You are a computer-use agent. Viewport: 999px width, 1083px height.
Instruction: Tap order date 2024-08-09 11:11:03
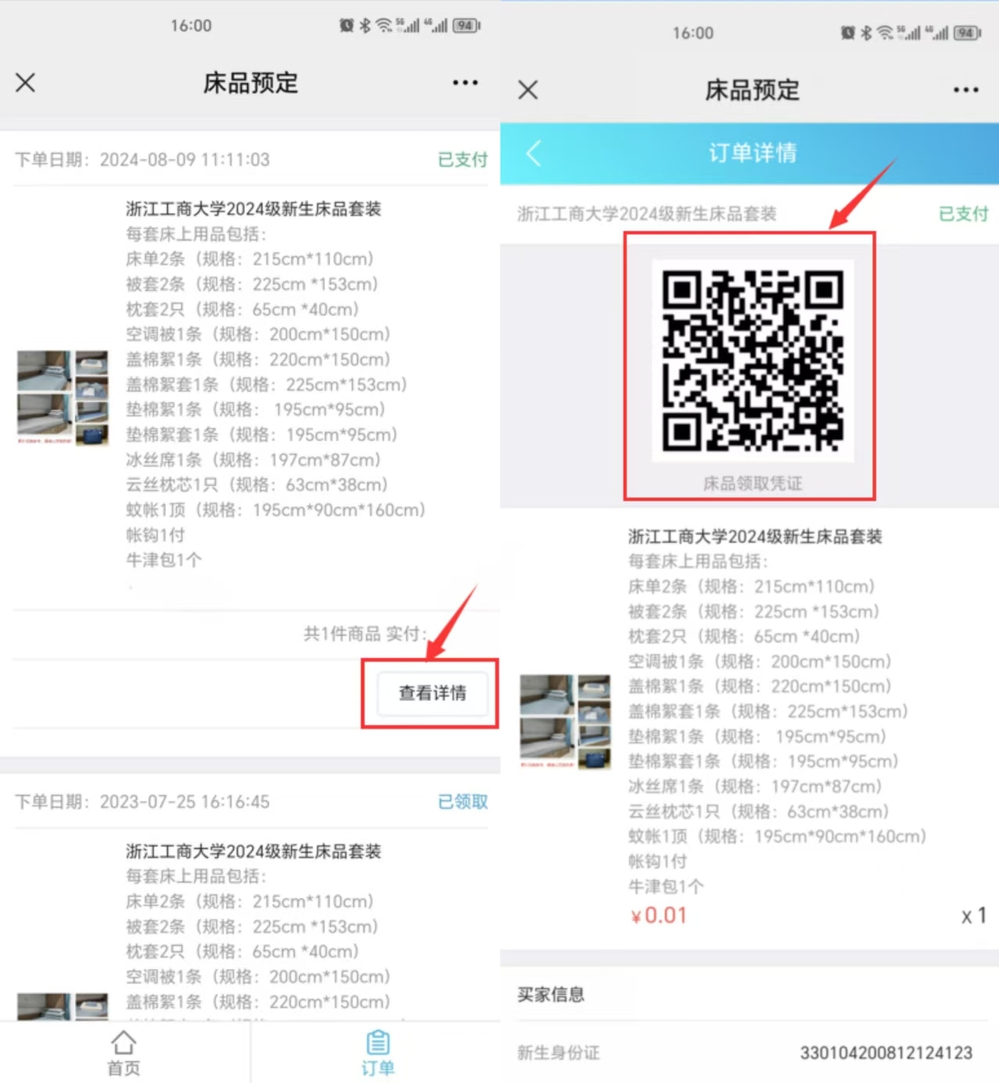coord(184,160)
